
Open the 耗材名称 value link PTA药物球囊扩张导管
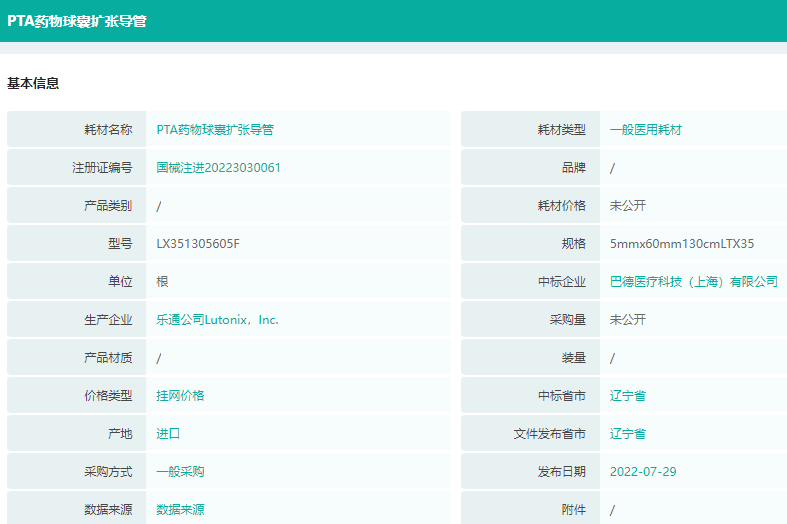[x=215, y=130]
